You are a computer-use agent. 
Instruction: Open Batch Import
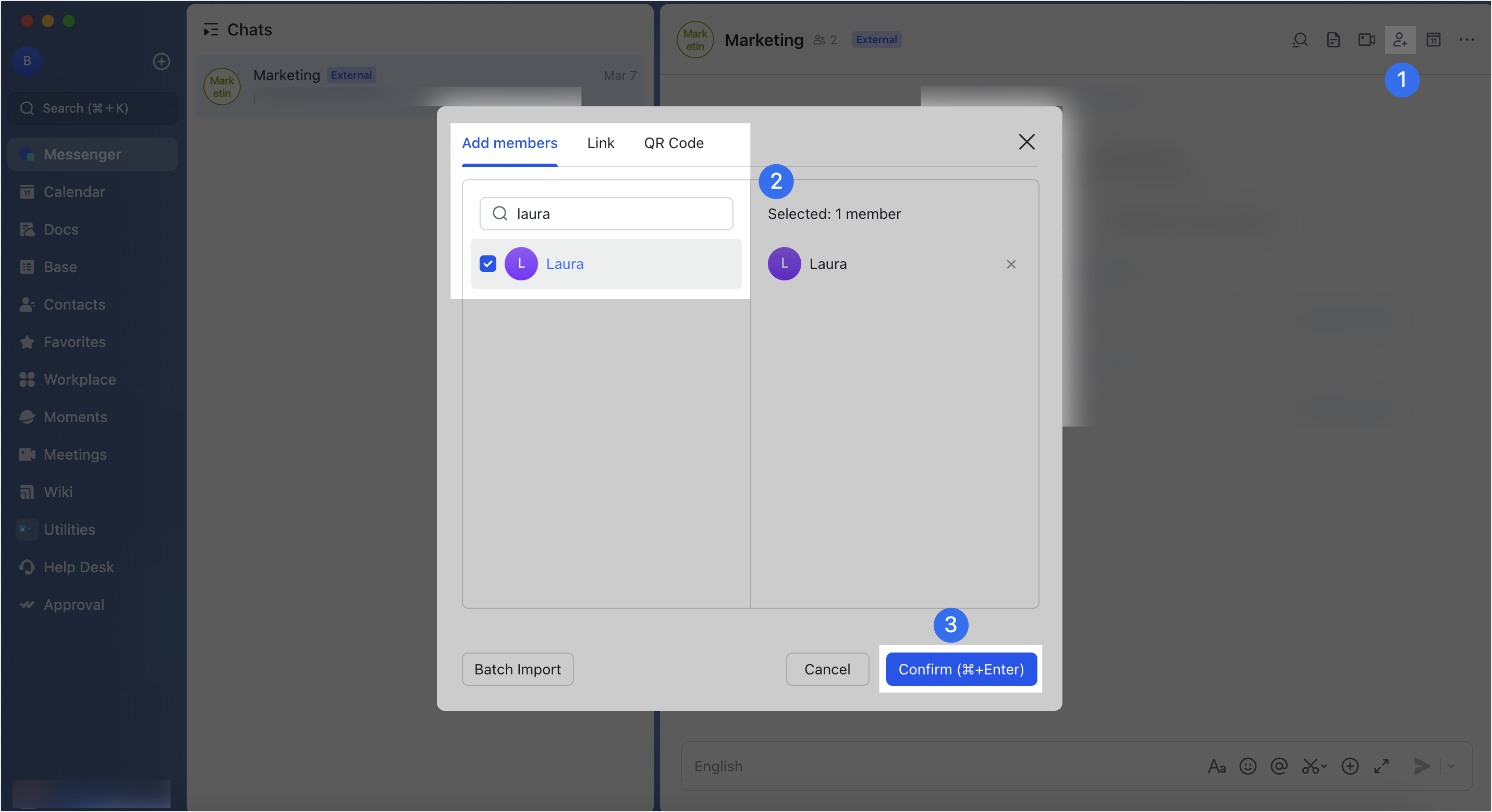[517, 670]
